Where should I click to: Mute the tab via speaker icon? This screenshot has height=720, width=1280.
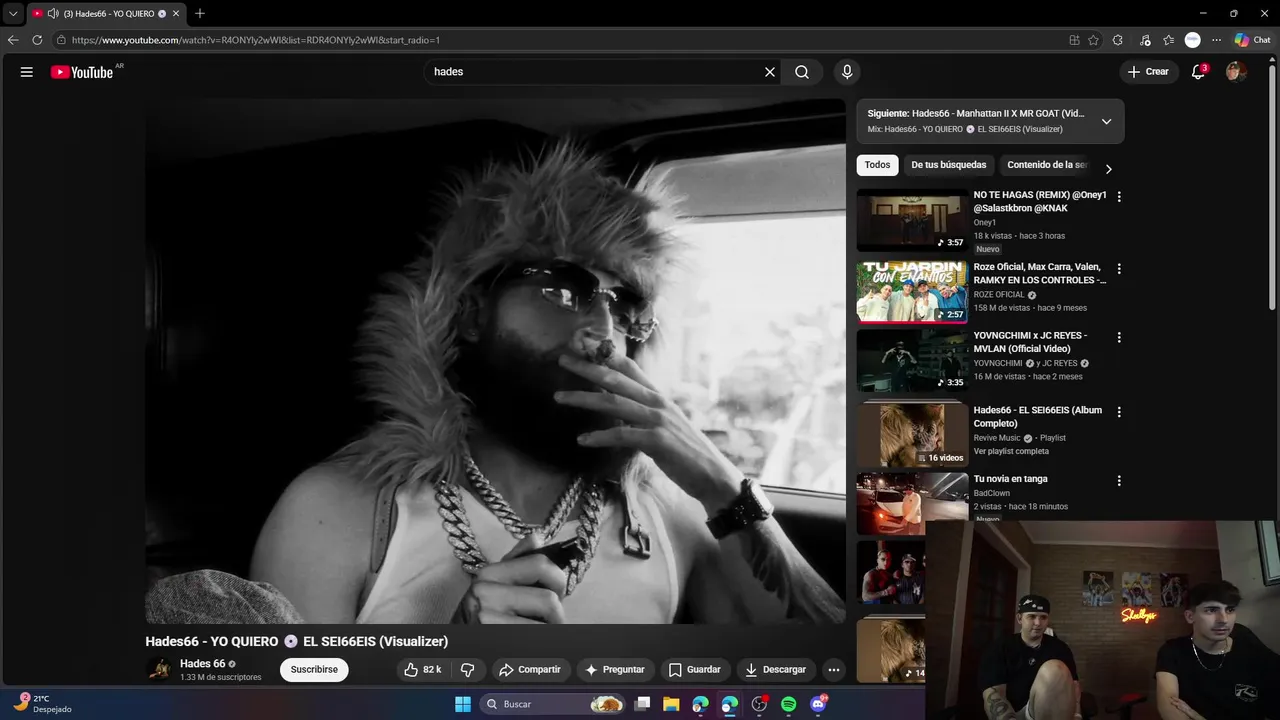tap(53, 14)
